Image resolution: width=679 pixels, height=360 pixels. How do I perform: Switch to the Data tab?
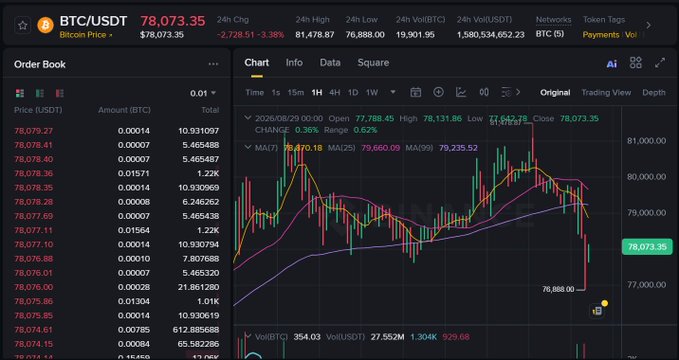click(x=330, y=63)
